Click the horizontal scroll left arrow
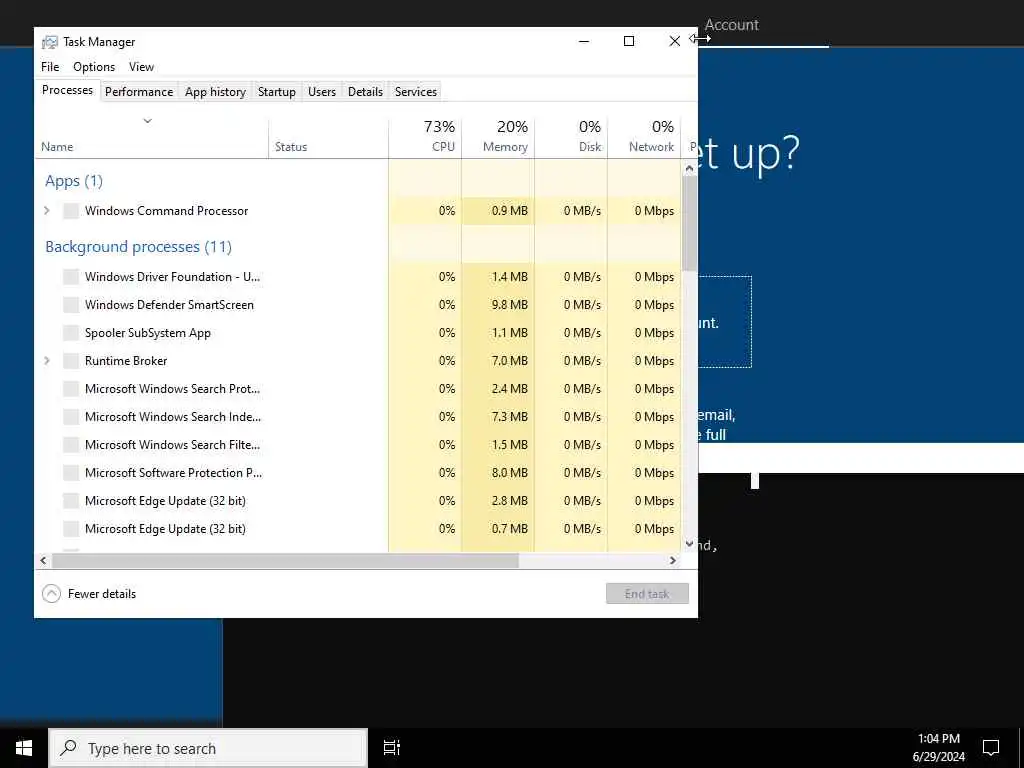 pos(43,560)
